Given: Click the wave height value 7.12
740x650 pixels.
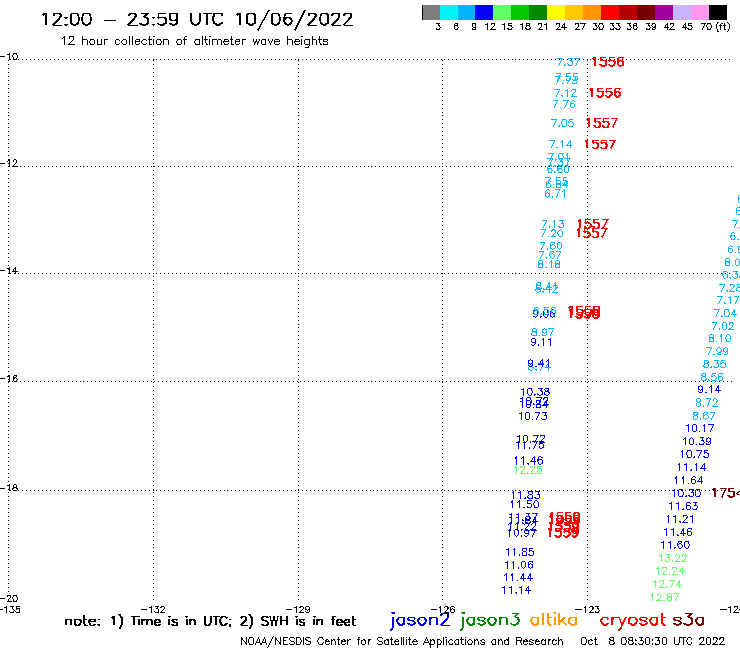Looking at the screenshot, I should tap(565, 93).
